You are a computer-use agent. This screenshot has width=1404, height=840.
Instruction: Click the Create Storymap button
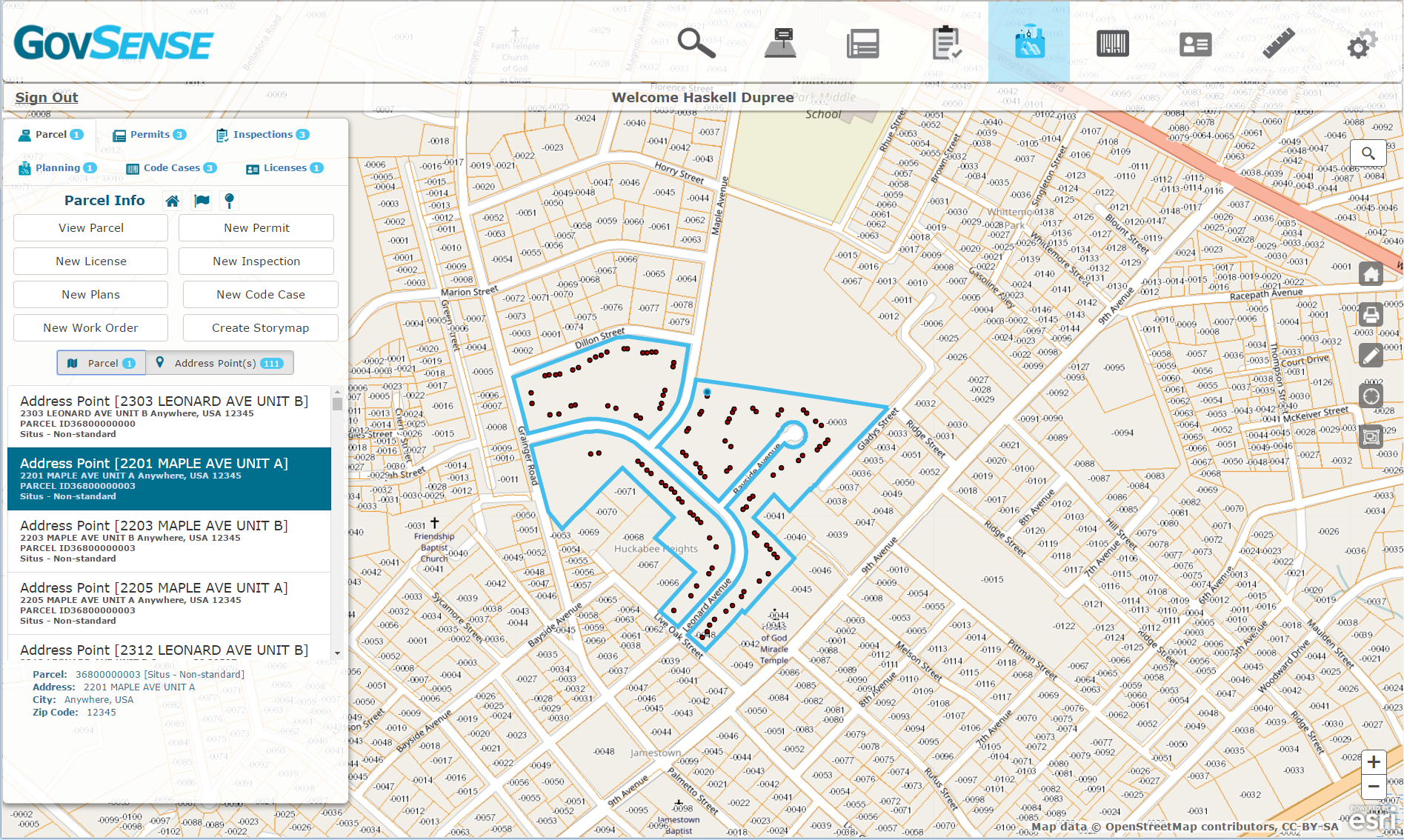(260, 327)
